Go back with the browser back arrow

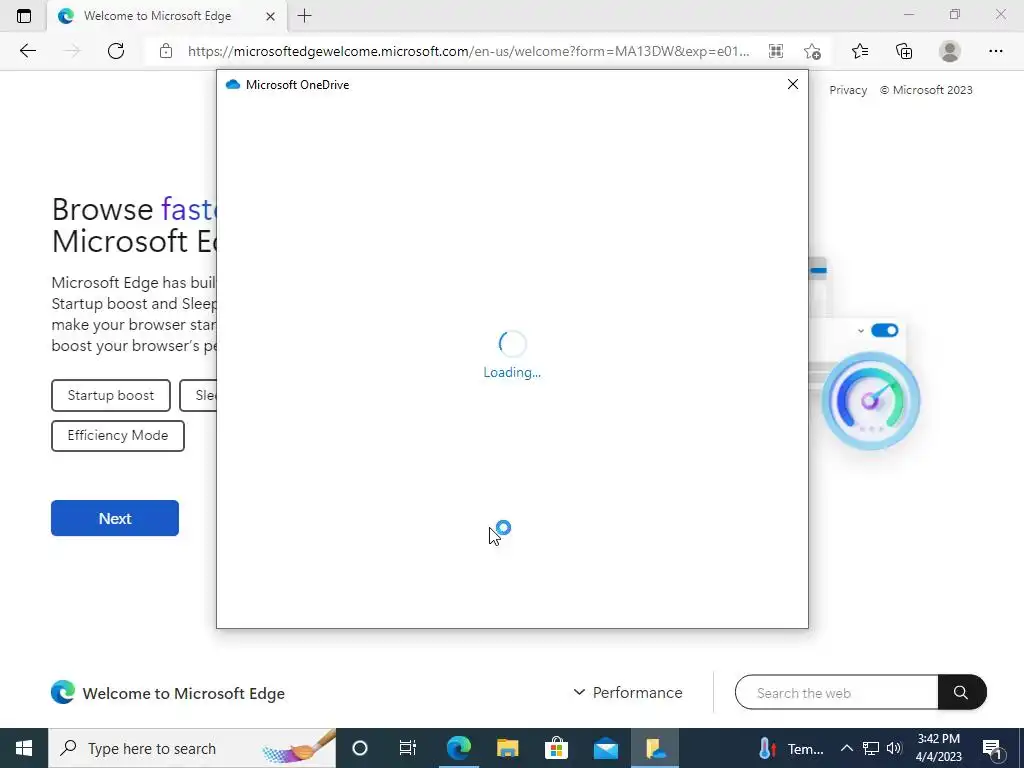click(x=27, y=51)
